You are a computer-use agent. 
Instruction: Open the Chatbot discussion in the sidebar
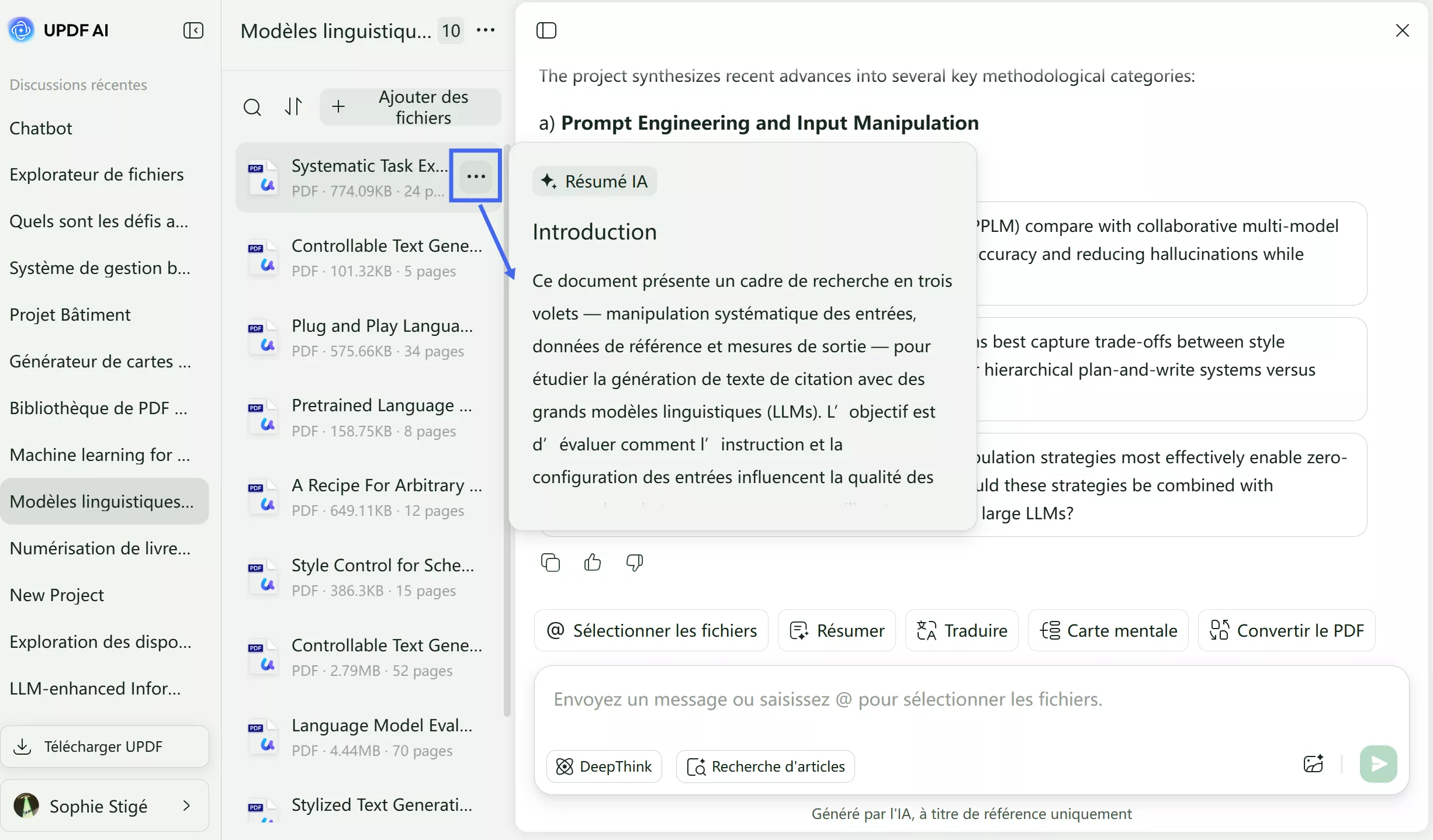[x=41, y=128]
